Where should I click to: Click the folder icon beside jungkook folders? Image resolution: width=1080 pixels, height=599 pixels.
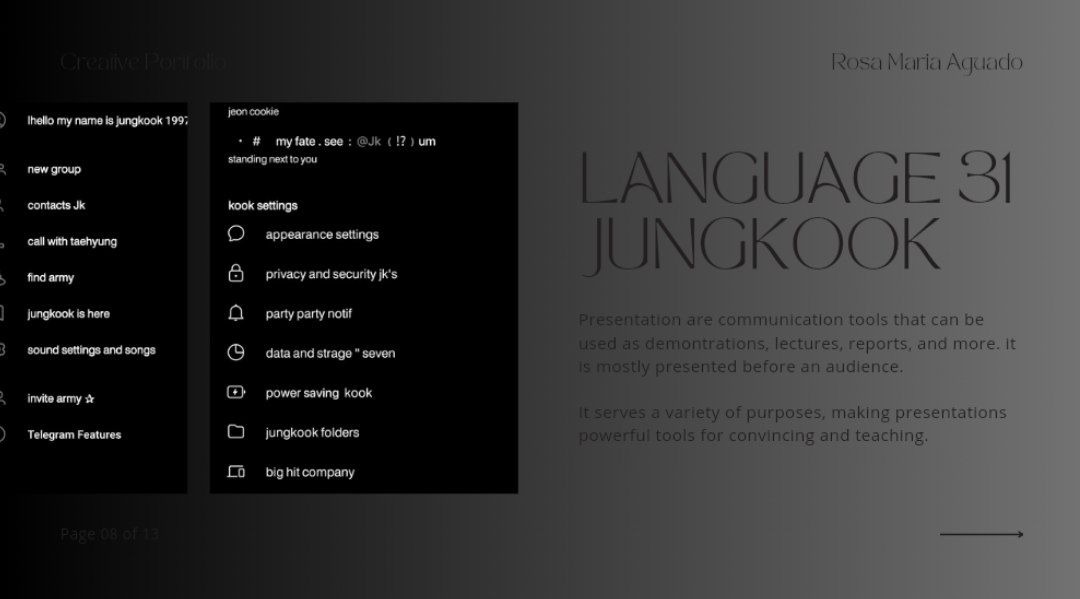tap(236, 432)
